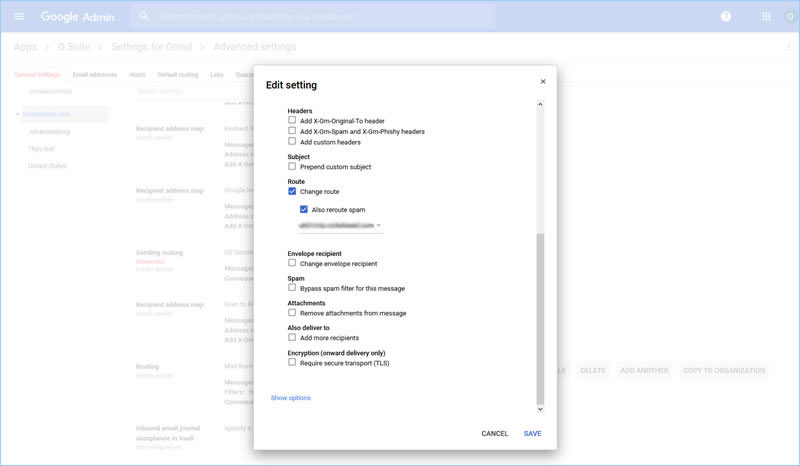
Task: Save the edited setting
Action: (x=532, y=433)
